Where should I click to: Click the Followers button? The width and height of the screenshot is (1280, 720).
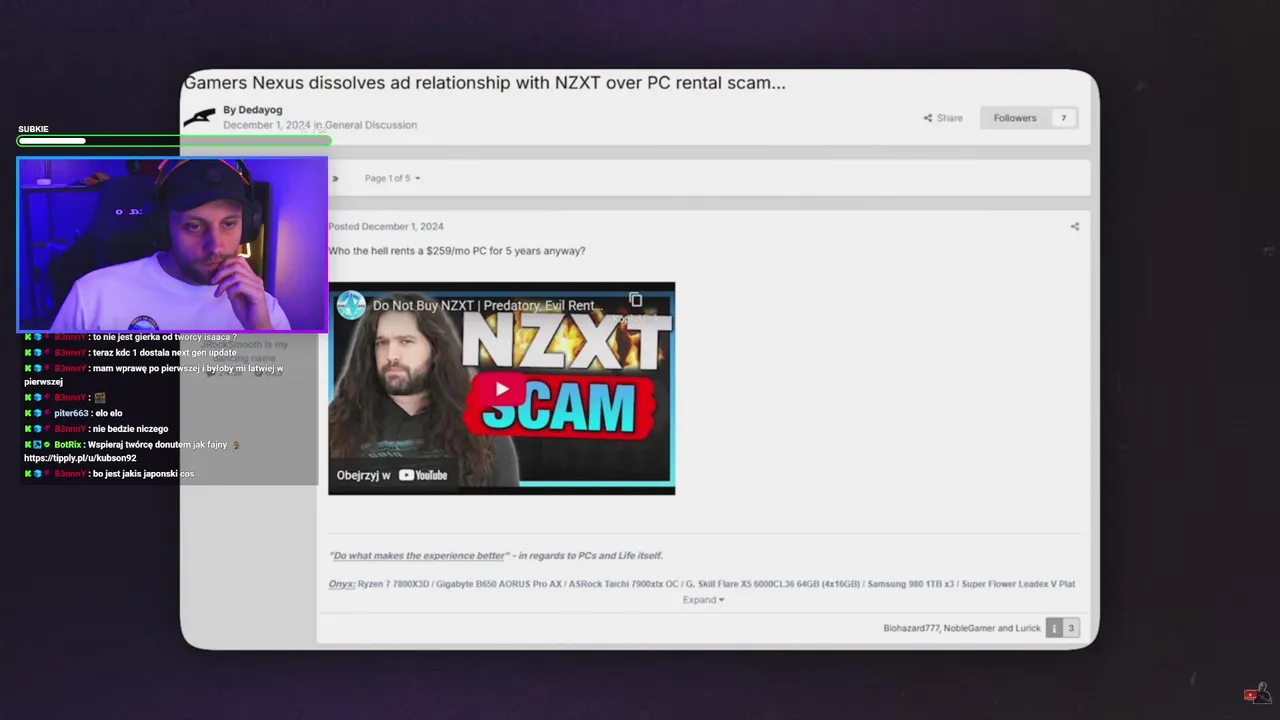coord(1015,118)
